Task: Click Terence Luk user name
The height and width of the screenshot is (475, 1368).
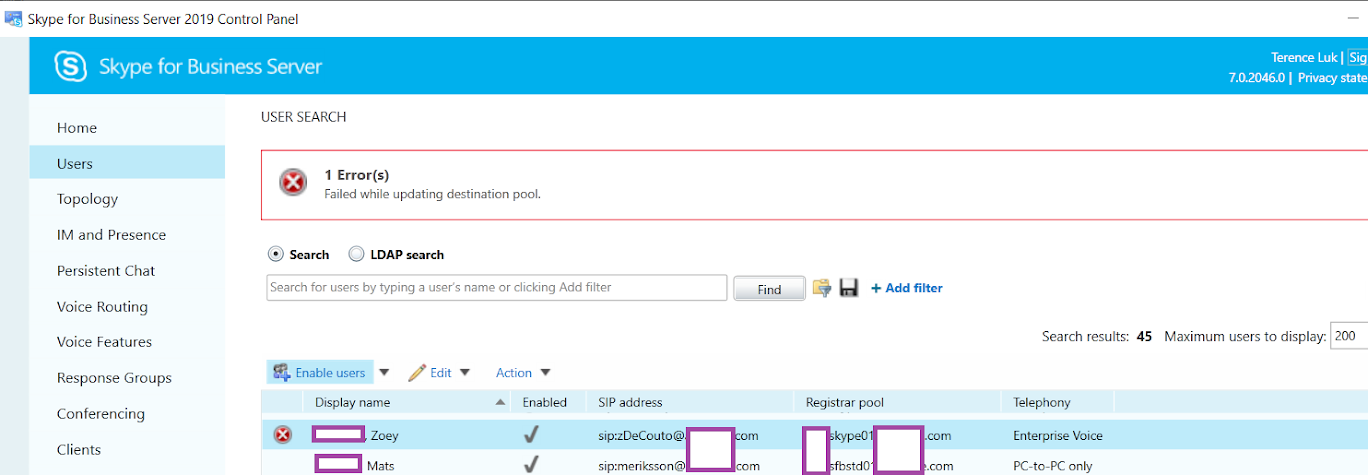Action: 1304,58
